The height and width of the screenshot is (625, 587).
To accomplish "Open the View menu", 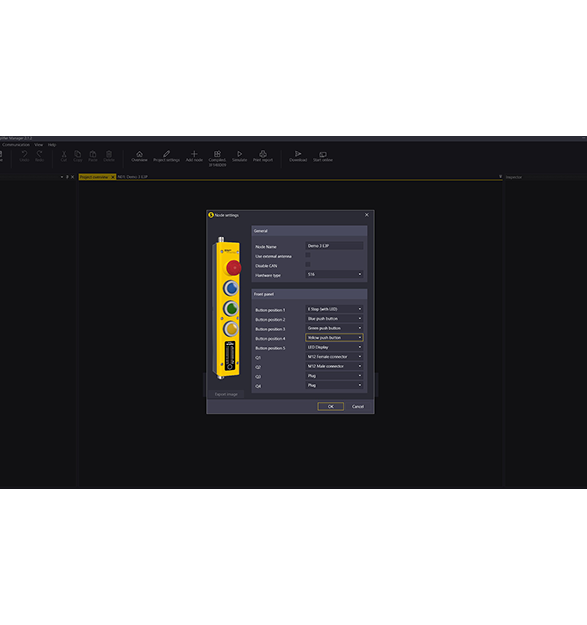I will point(39,145).
